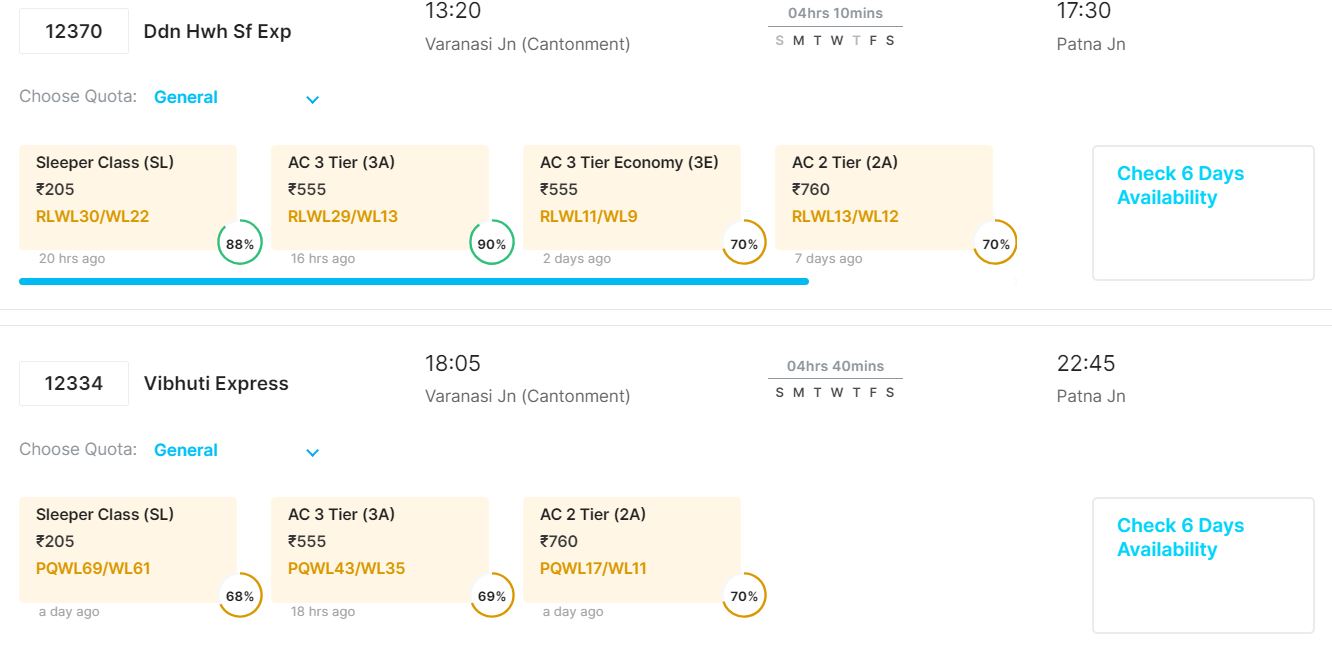The height and width of the screenshot is (645, 1332).
Task: Click 68% prediction circle on Vibhuti Sleeper
Action: 240,596
